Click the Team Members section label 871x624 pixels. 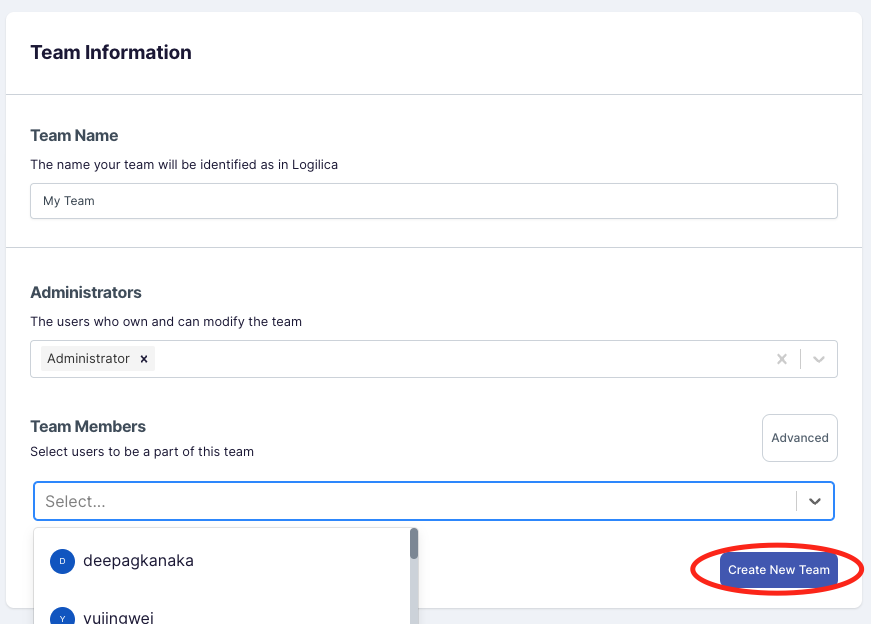click(88, 427)
